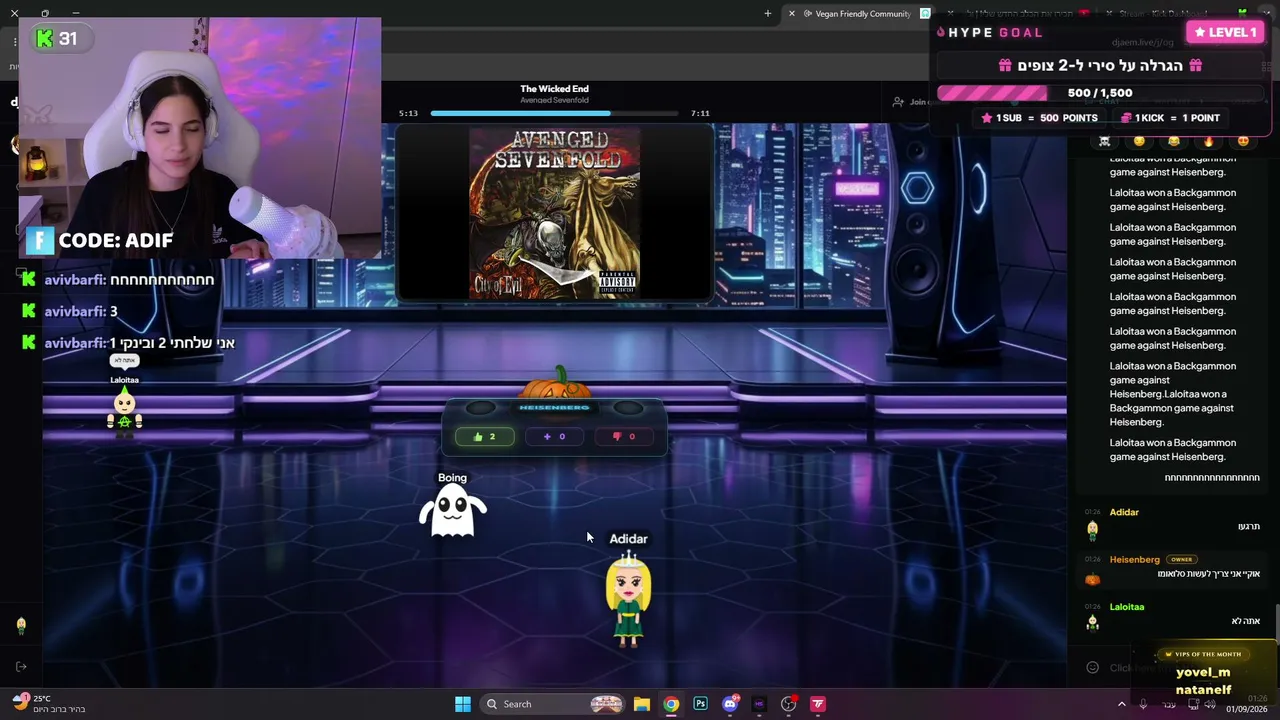Click Heisenberg's username in chat

(1134, 560)
